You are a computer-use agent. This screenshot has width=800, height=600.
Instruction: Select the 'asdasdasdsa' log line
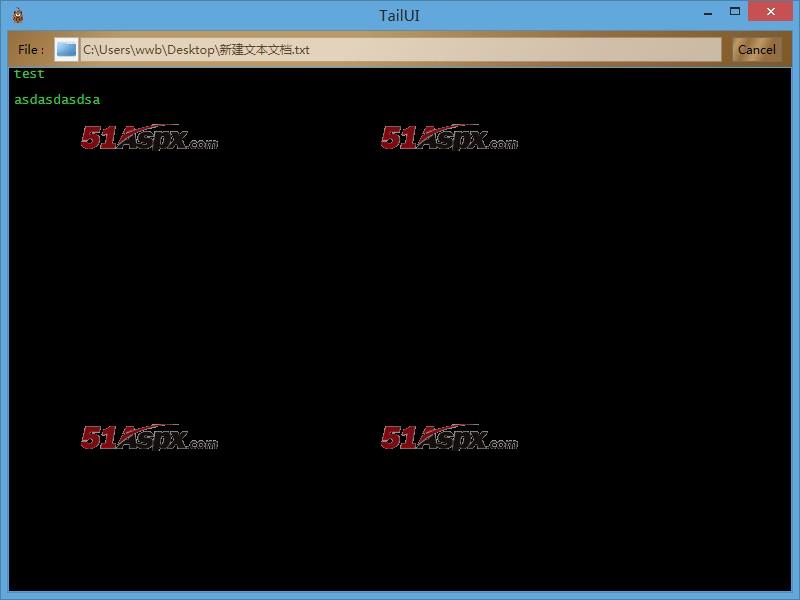(x=57, y=99)
